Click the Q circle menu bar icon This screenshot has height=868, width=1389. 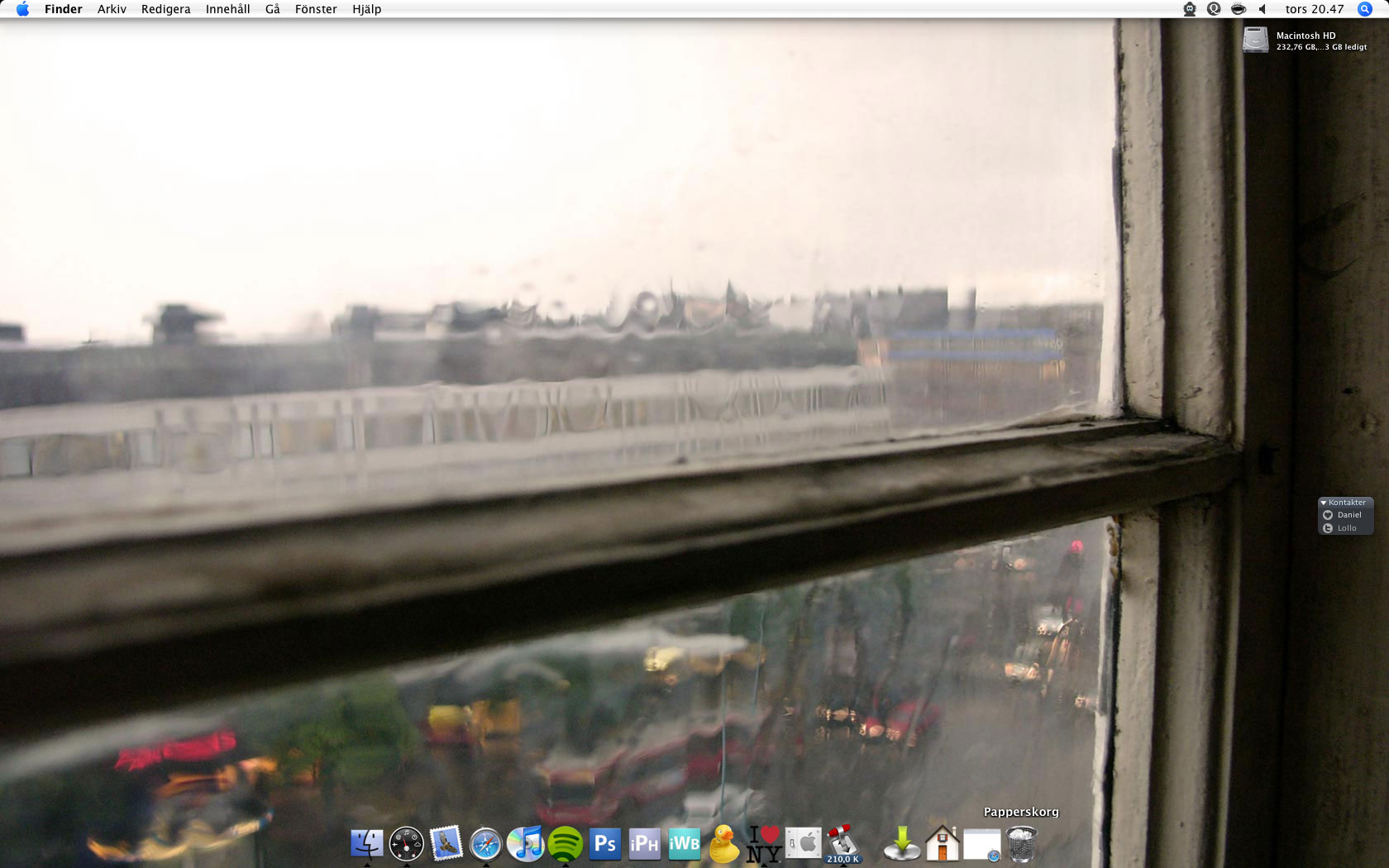tap(1214, 9)
